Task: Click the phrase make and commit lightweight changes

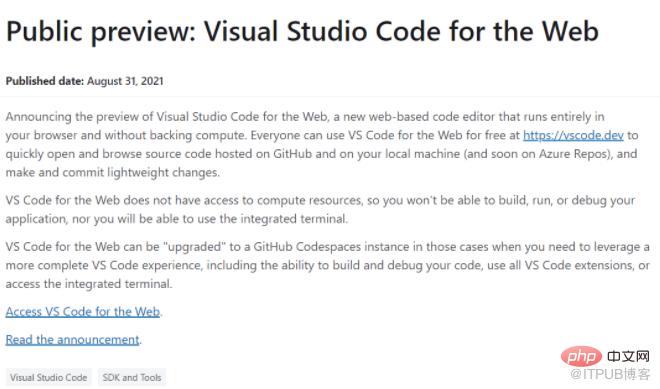Action: tap(112, 172)
